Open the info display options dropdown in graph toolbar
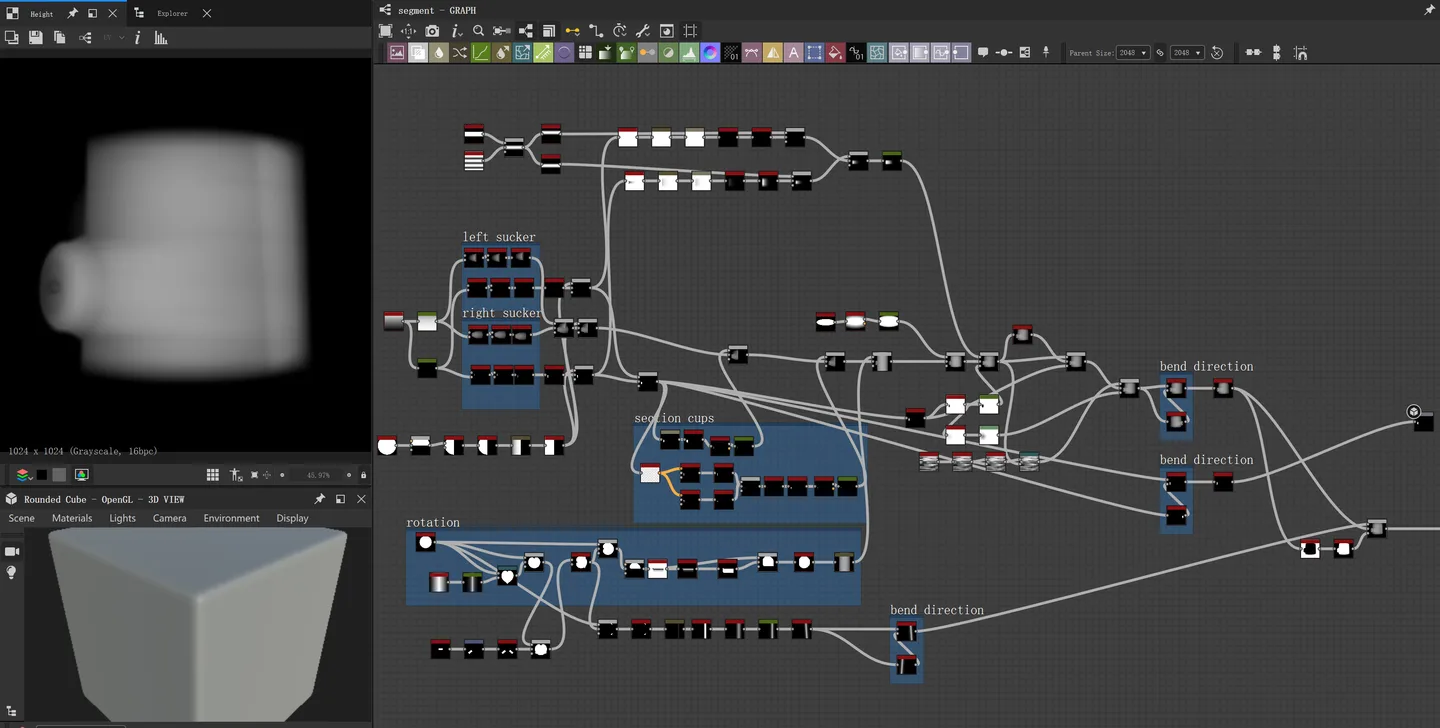 (x=457, y=31)
